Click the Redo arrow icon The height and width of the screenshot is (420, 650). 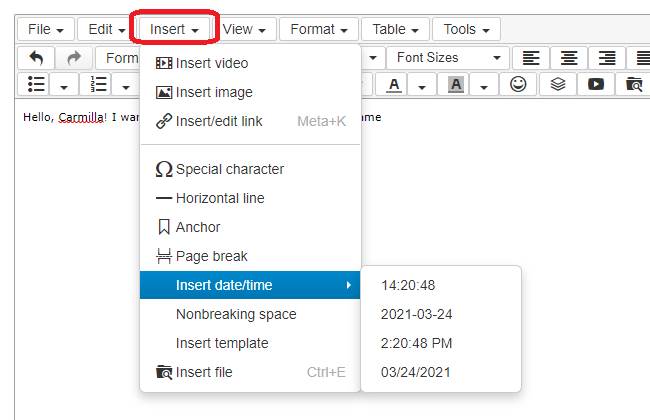(x=74, y=58)
